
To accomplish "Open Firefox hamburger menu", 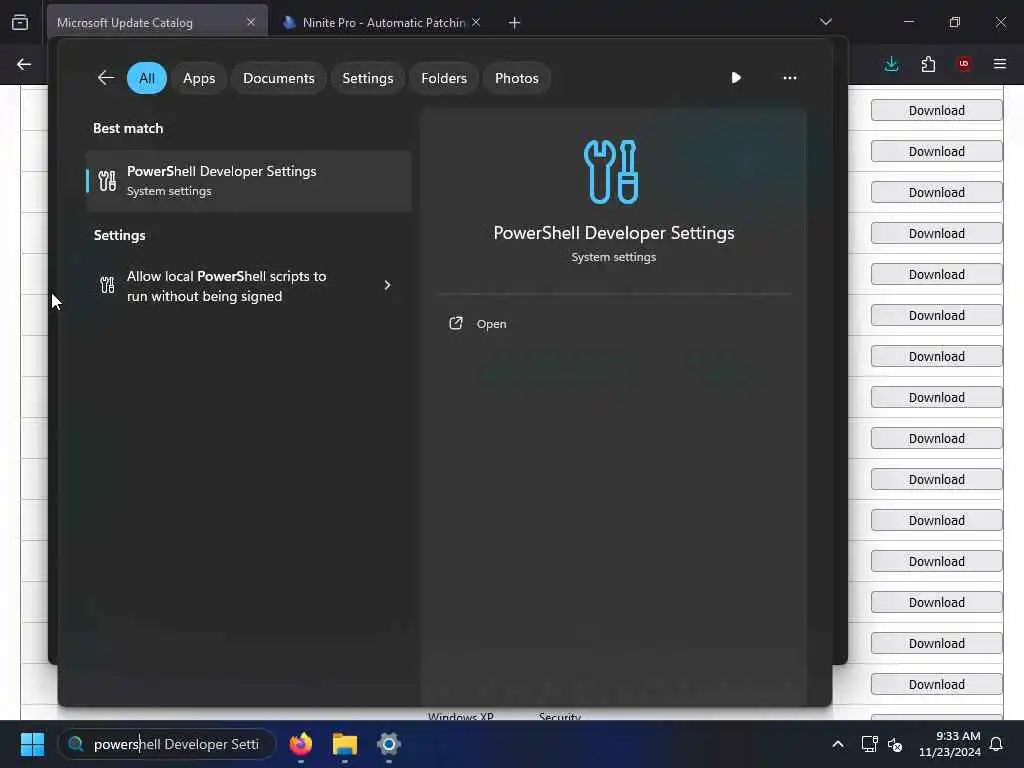I will click(x=1000, y=64).
